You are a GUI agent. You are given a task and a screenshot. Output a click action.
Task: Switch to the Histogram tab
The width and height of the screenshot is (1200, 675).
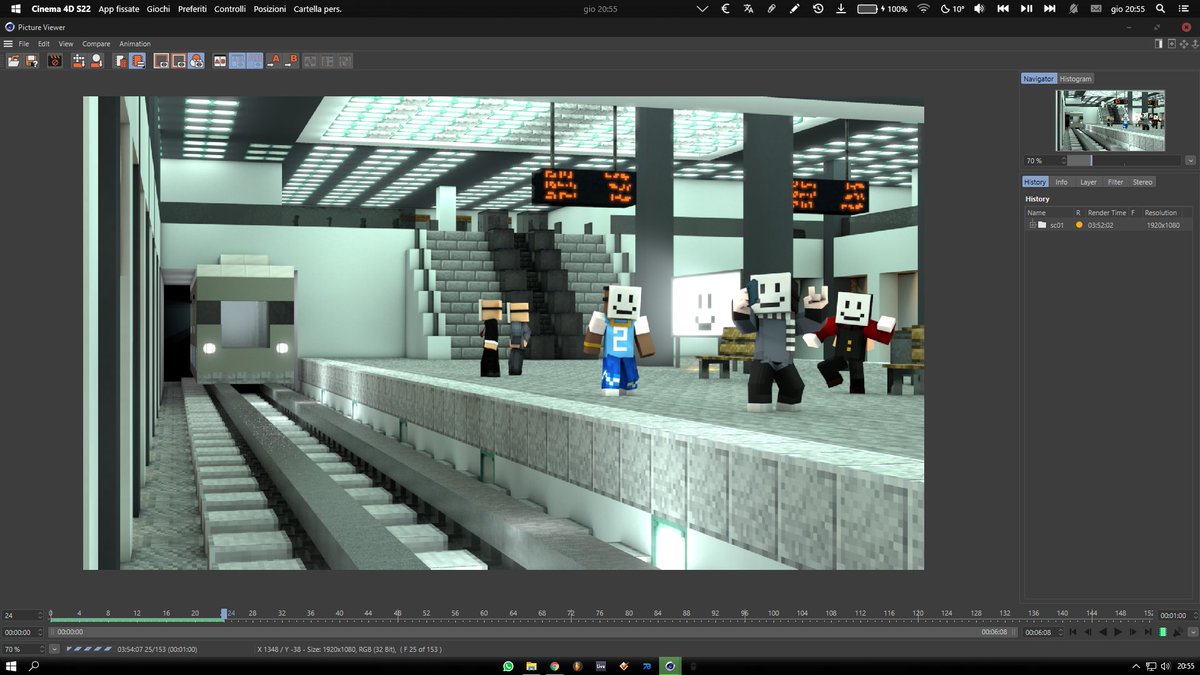click(x=1076, y=78)
